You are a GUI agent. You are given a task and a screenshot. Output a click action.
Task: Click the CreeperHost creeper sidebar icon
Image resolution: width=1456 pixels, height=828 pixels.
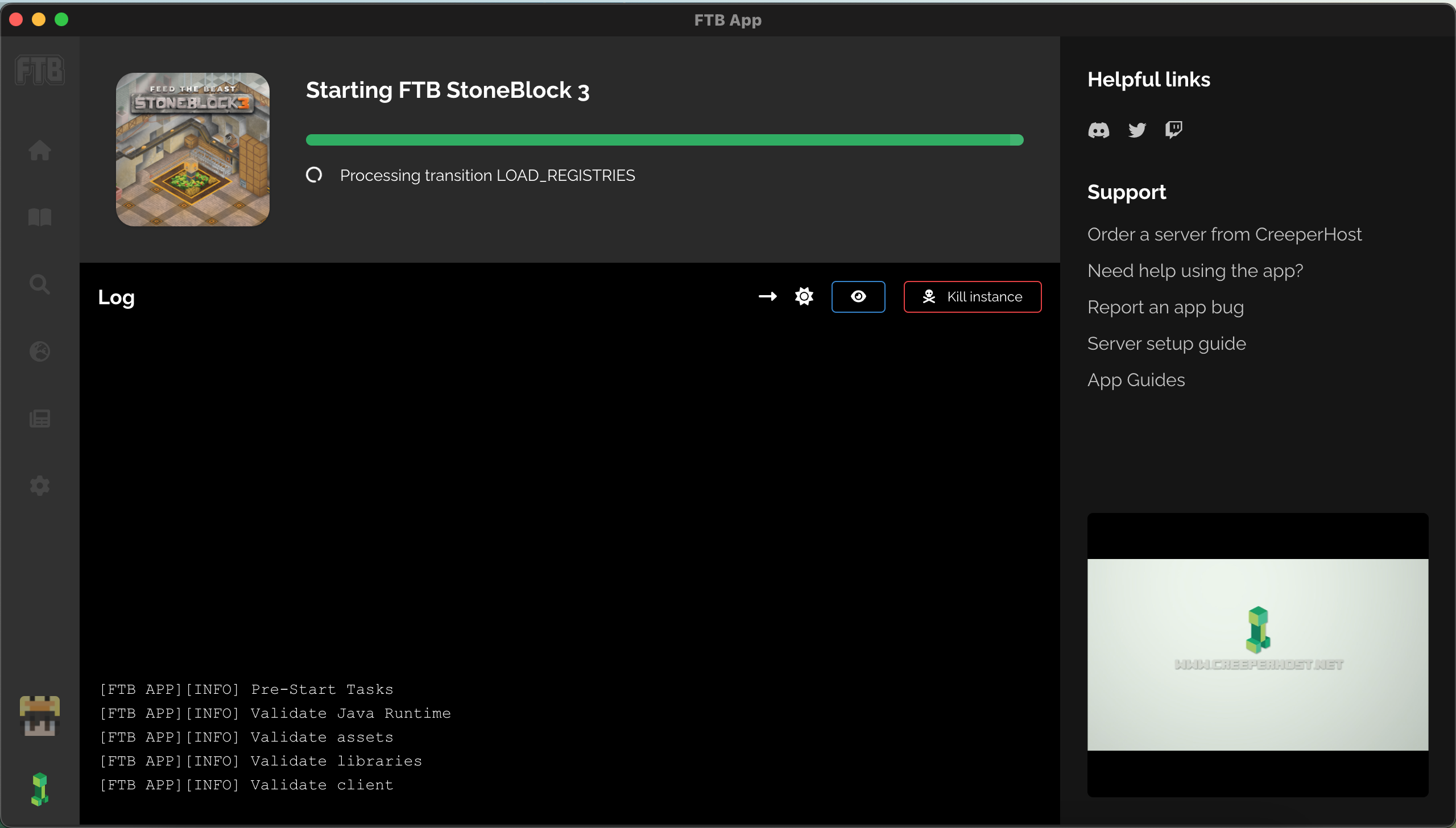click(x=40, y=789)
